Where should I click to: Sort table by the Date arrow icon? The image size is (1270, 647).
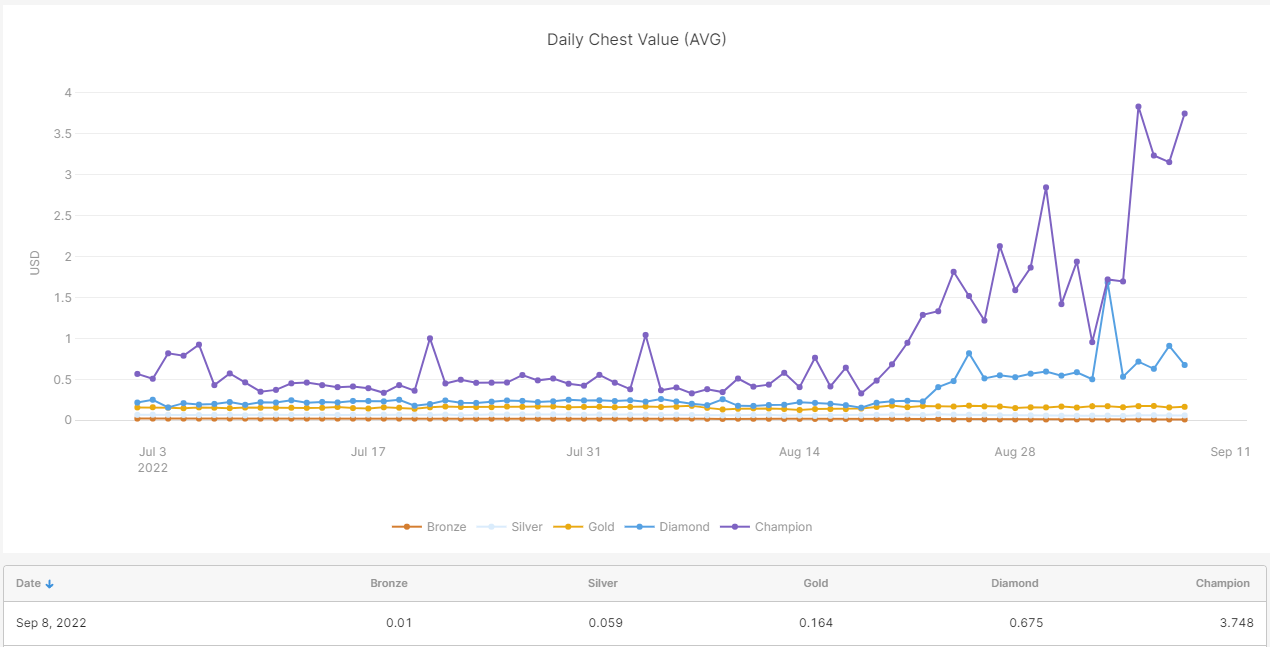(x=50, y=584)
